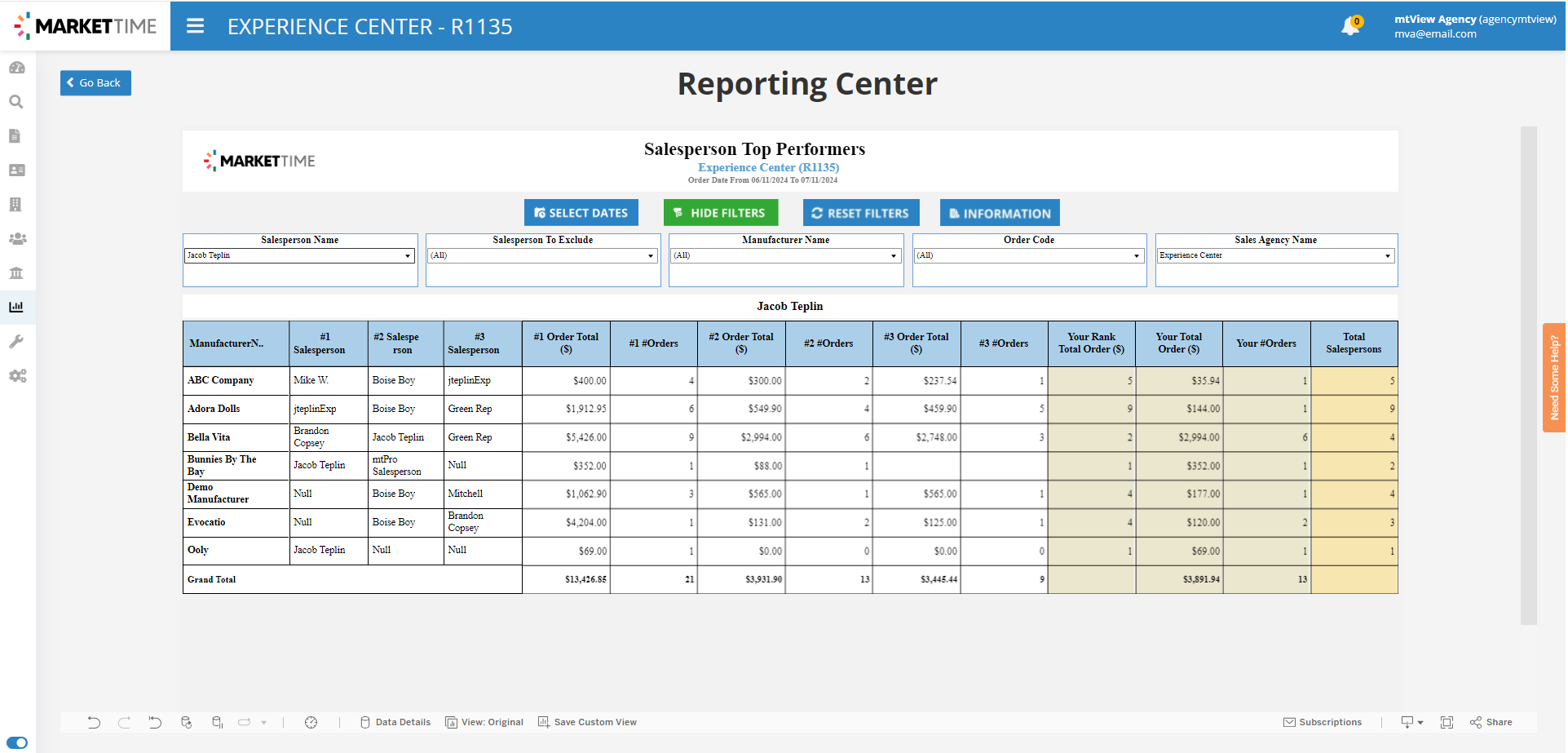Open the Order Code dropdown

click(1029, 255)
